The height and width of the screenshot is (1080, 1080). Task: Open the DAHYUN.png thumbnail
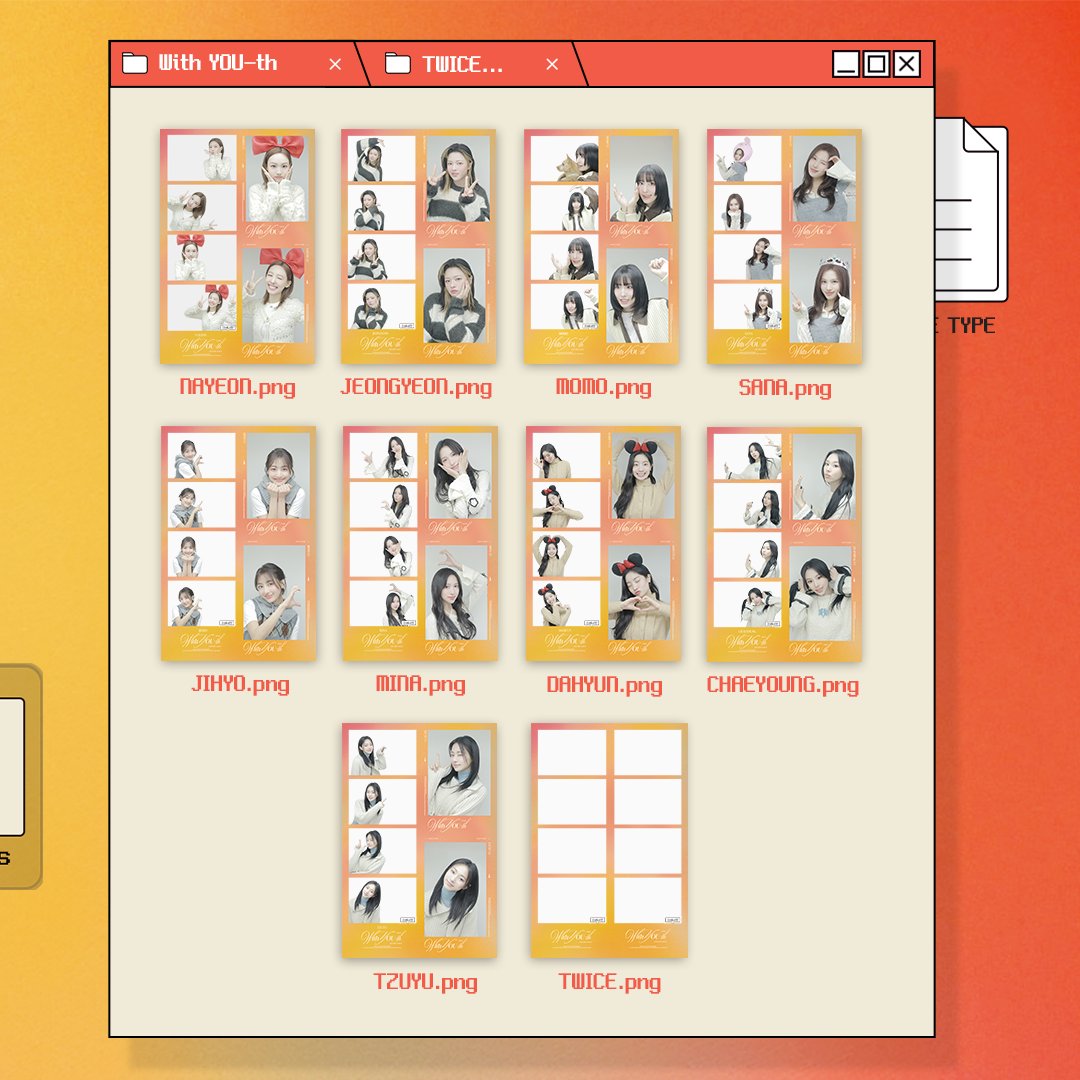pyautogui.click(x=603, y=543)
